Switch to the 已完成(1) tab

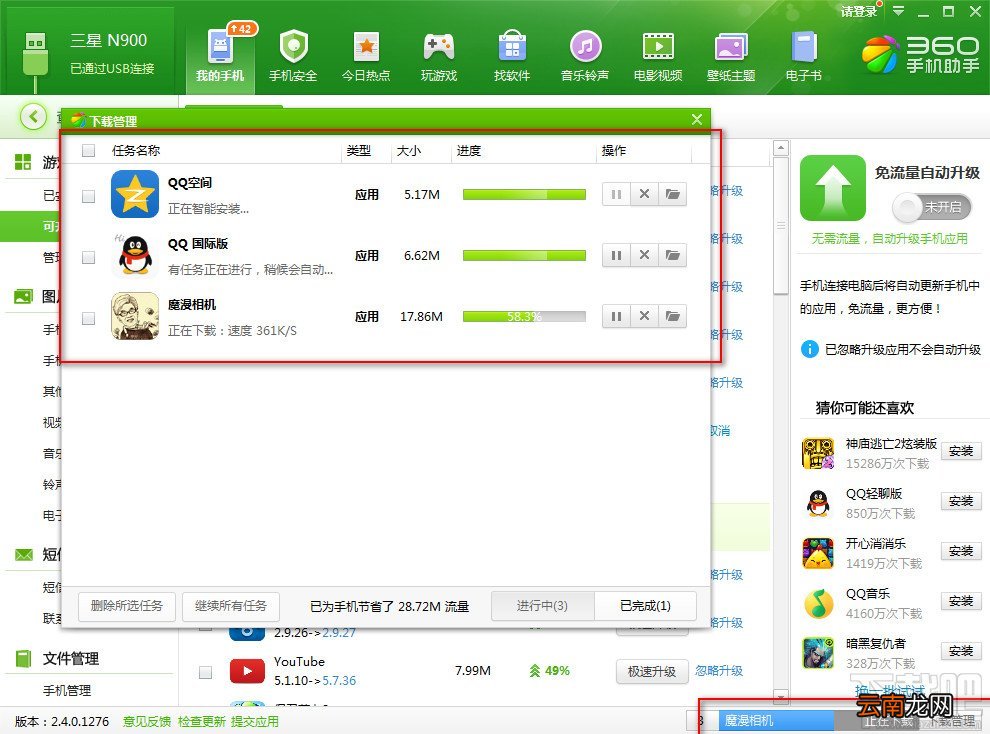pos(645,606)
